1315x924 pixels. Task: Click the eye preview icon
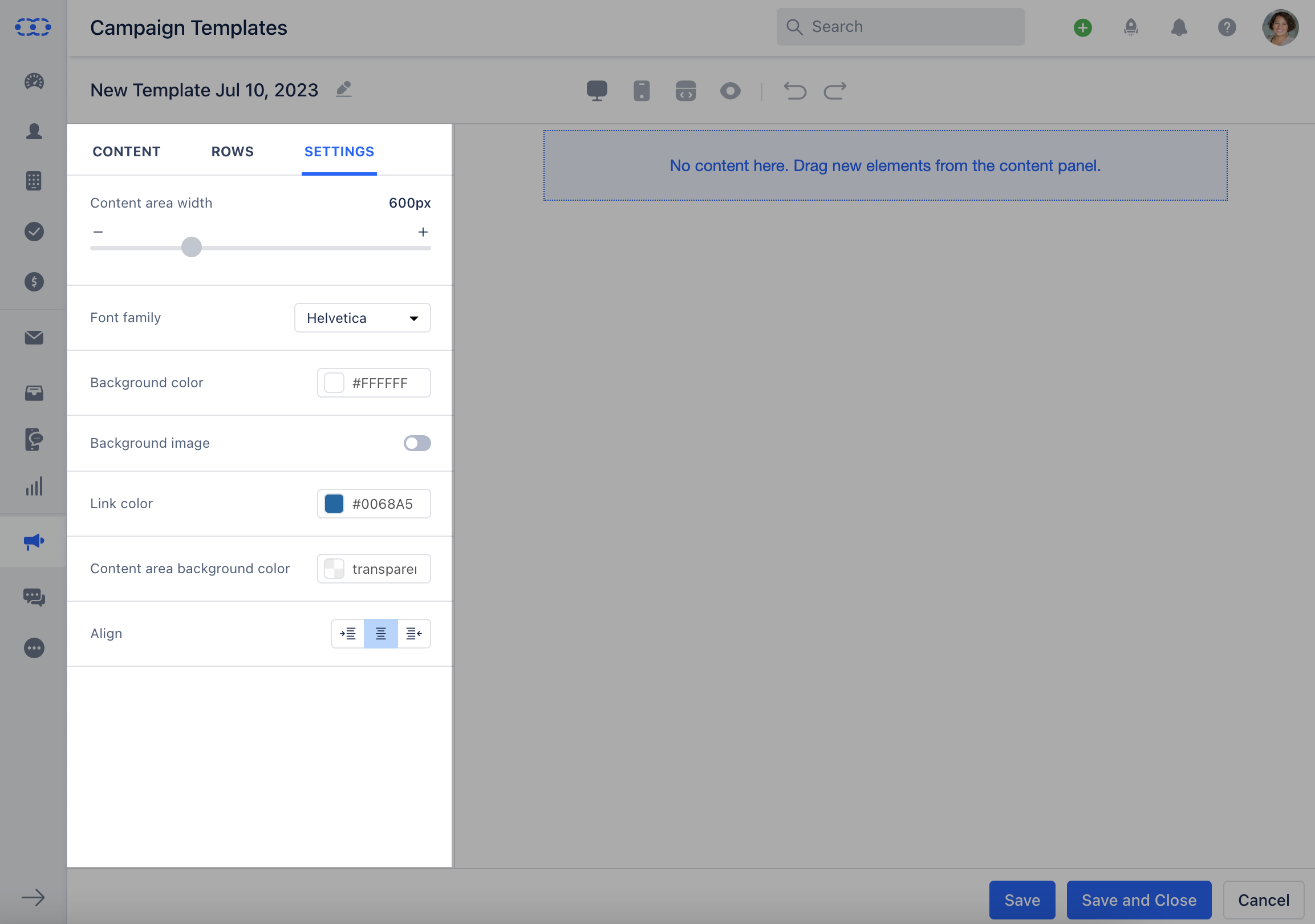click(x=730, y=91)
